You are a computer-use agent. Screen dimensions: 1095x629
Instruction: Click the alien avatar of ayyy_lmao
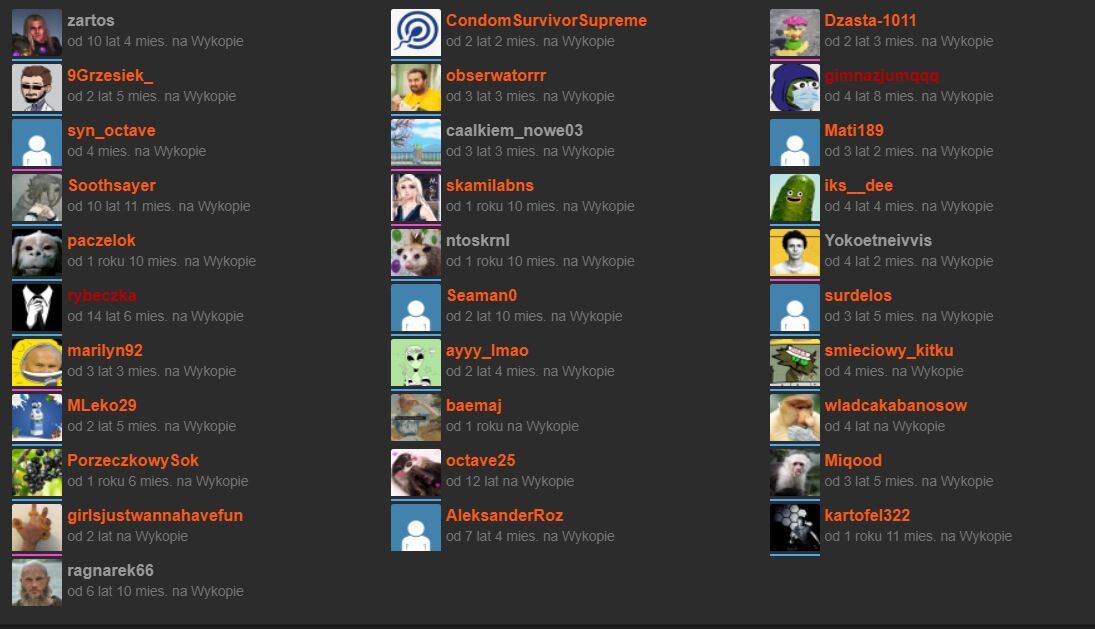click(x=415, y=363)
